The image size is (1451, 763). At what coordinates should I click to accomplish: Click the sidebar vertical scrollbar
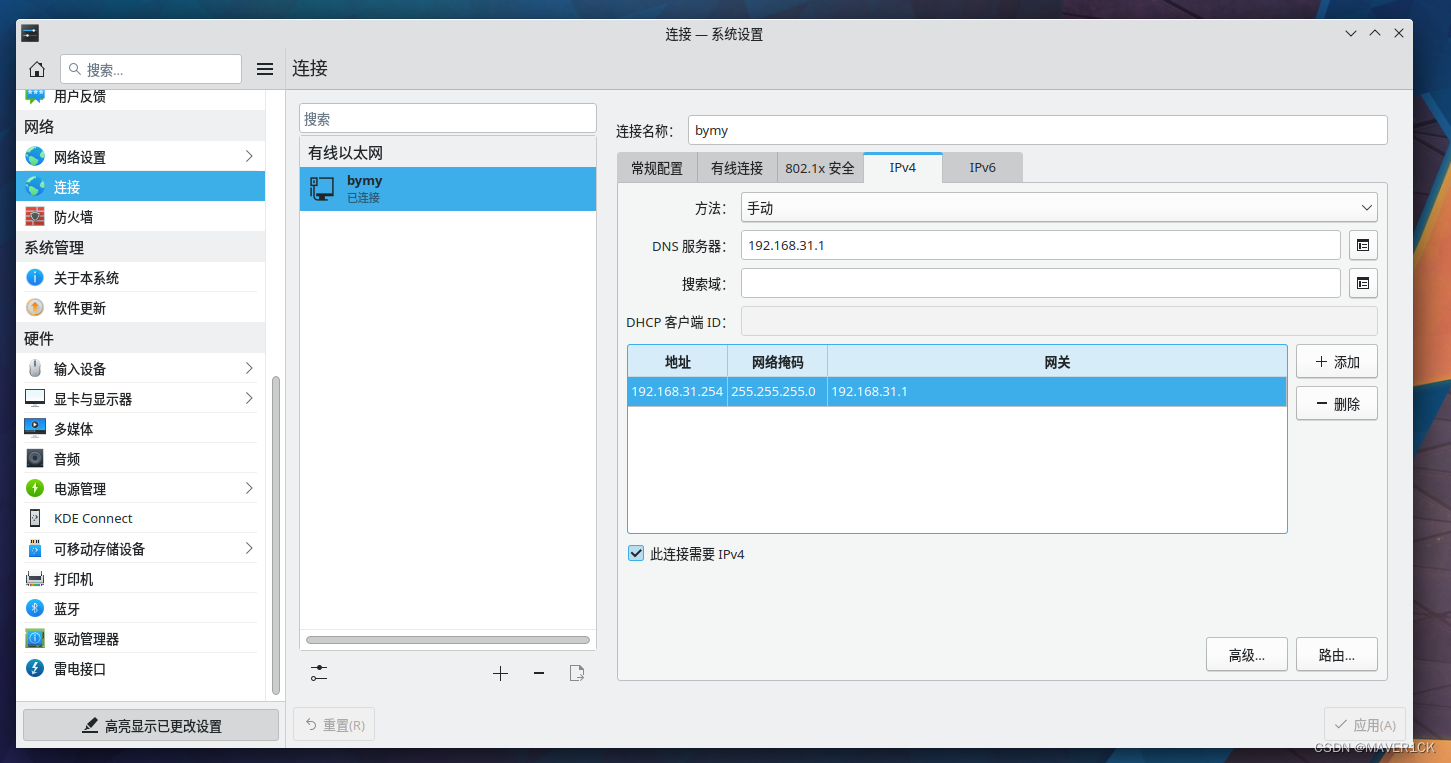[x=276, y=535]
